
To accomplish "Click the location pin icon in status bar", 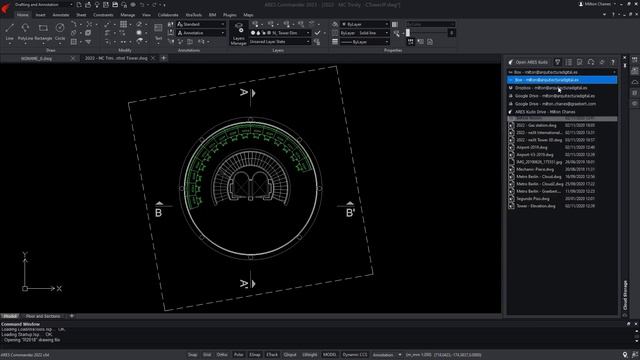I will (625, 355).
